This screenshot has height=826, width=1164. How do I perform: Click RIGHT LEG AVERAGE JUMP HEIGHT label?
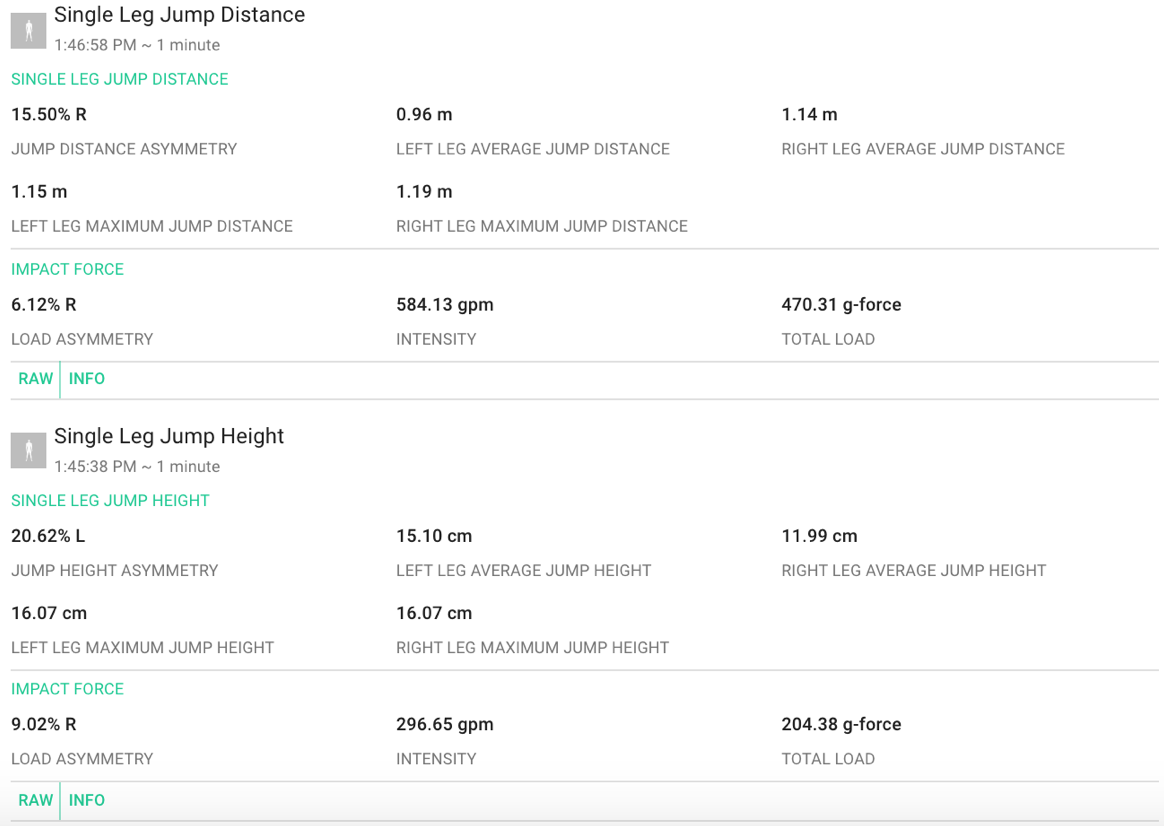(x=914, y=571)
